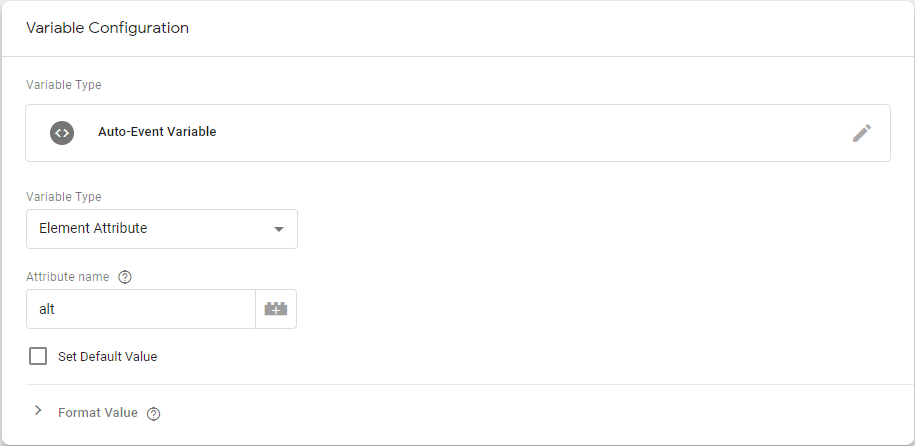Click the insert-variable brick icon
The image size is (915, 446).
(276, 309)
